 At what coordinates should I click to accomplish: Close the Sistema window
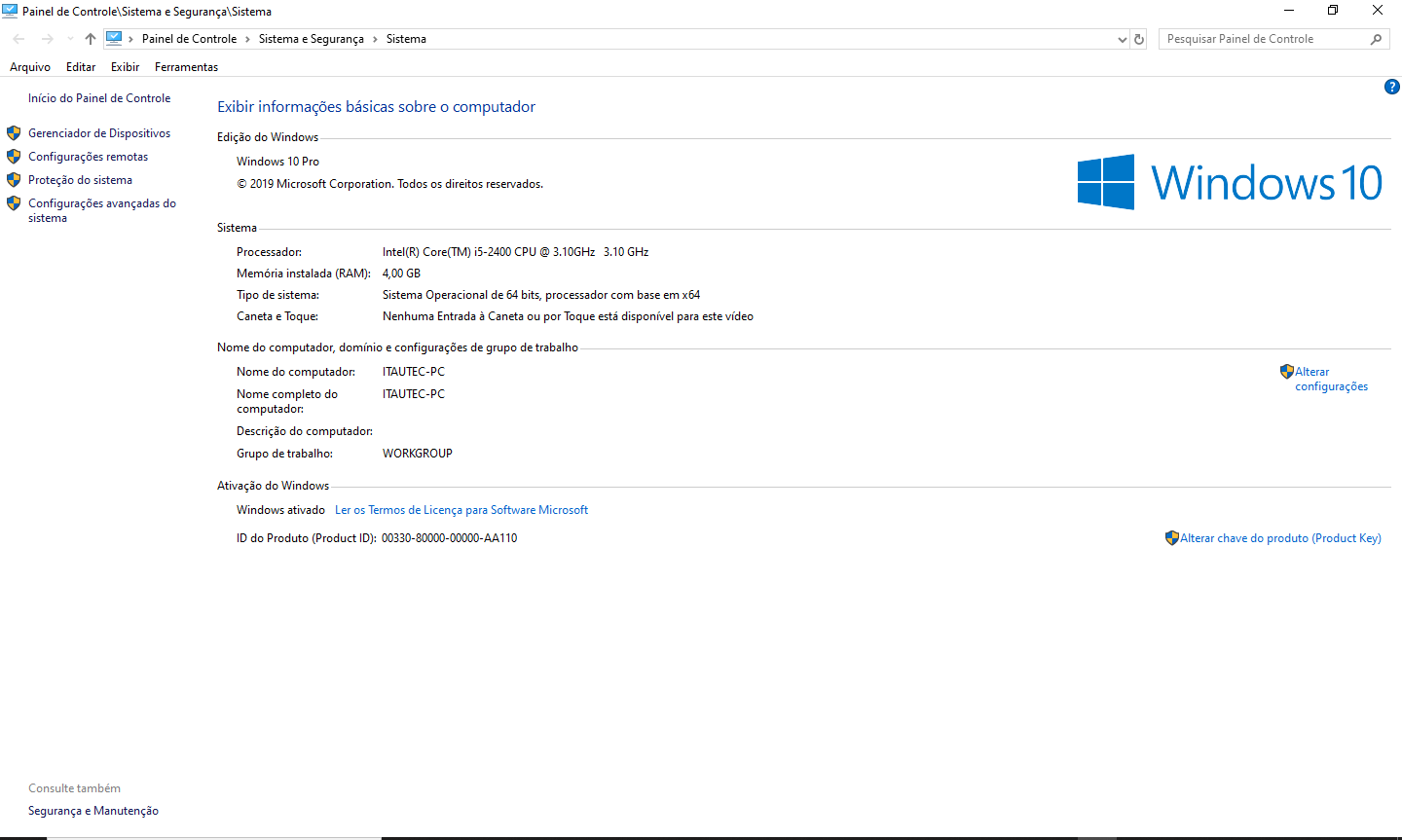tap(1378, 11)
